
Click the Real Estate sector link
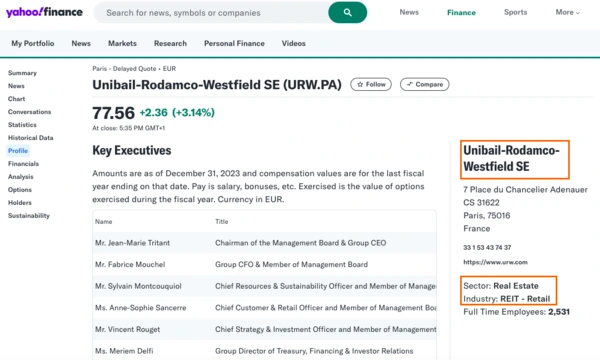click(516, 286)
